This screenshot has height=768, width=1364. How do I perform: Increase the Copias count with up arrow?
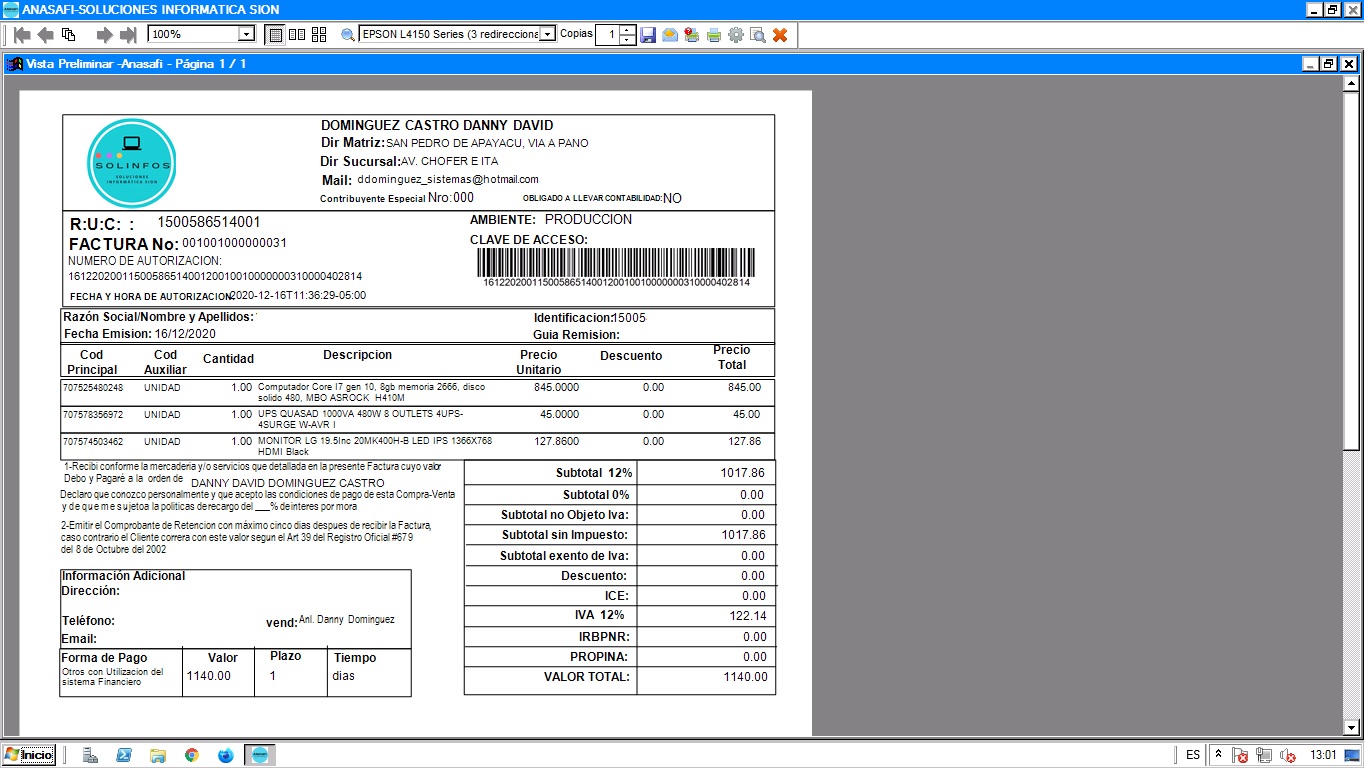(x=627, y=30)
